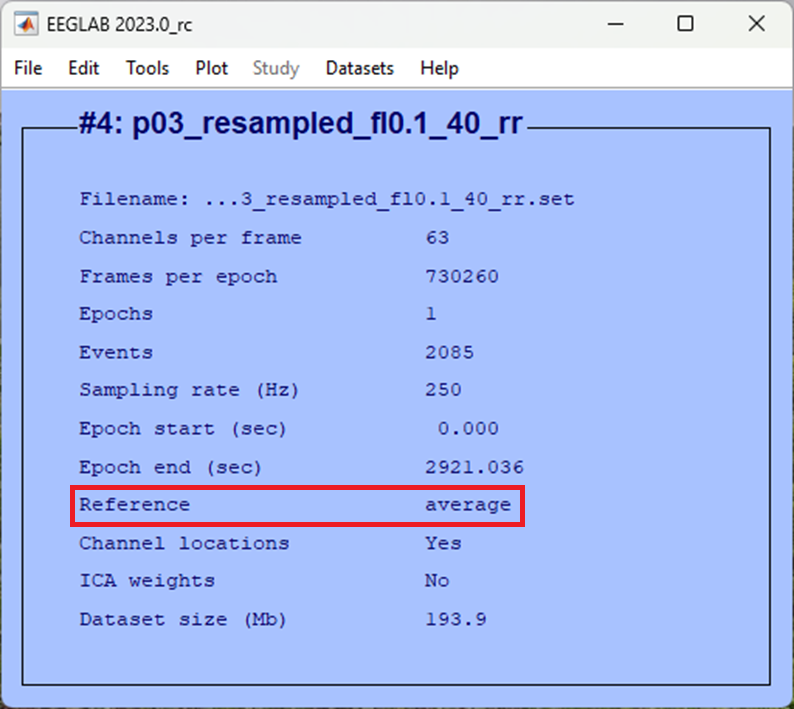Open the Plot menu
Image resolution: width=794 pixels, height=709 pixels.
click(x=211, y=68)
